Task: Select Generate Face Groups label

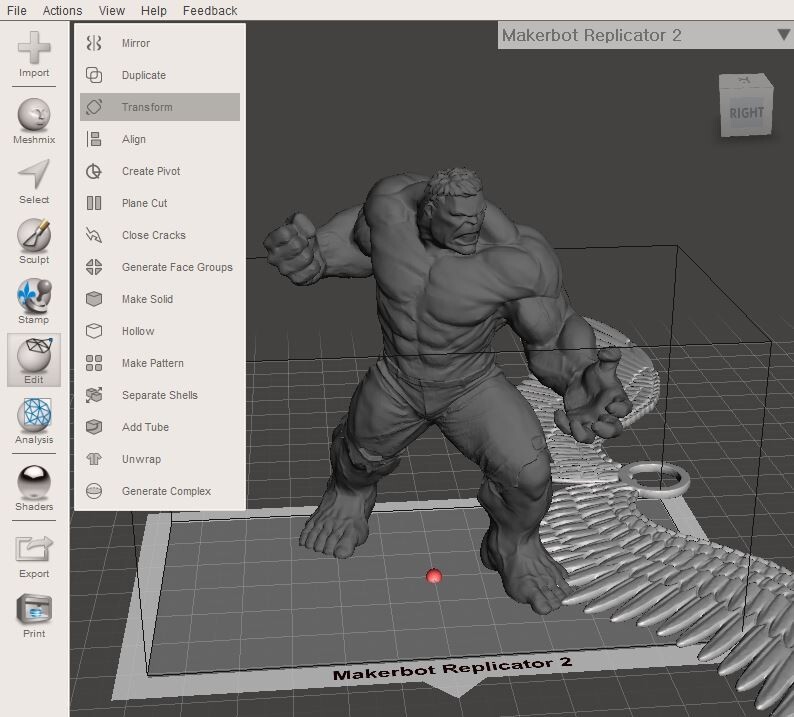Action: [x=177, y=267]
